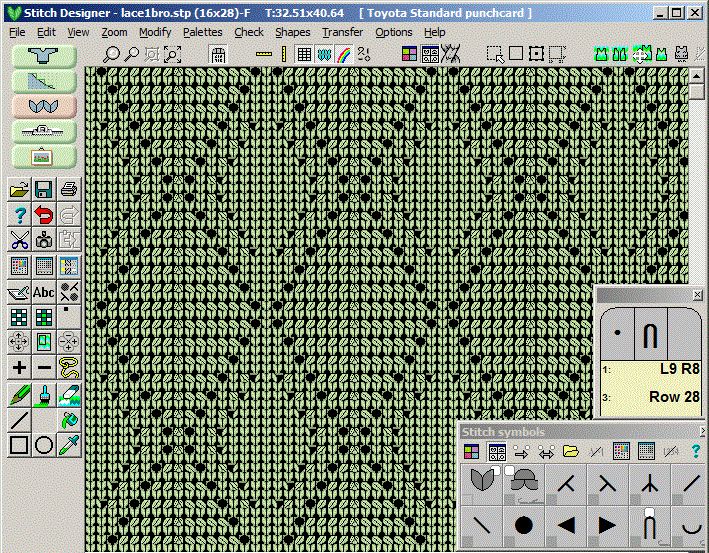Toggle the grid display button
Image resolution: width=709 pixels, height=553 pixels.
click(x=304, y=55)
